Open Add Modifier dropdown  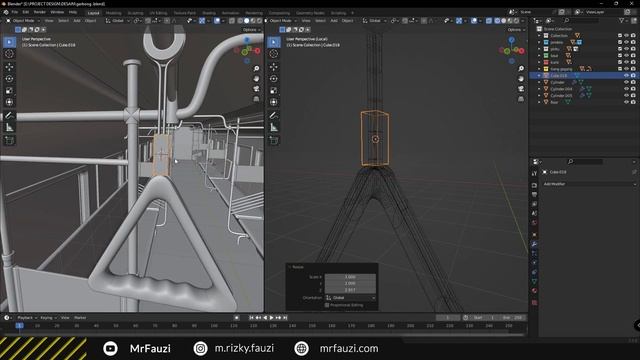[x=589, y=184]
